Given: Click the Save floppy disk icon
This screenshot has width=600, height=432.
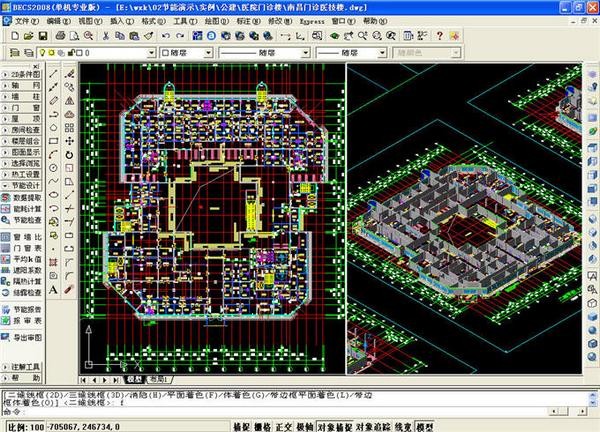Looking at the screenshot, I should click(42, 36).
